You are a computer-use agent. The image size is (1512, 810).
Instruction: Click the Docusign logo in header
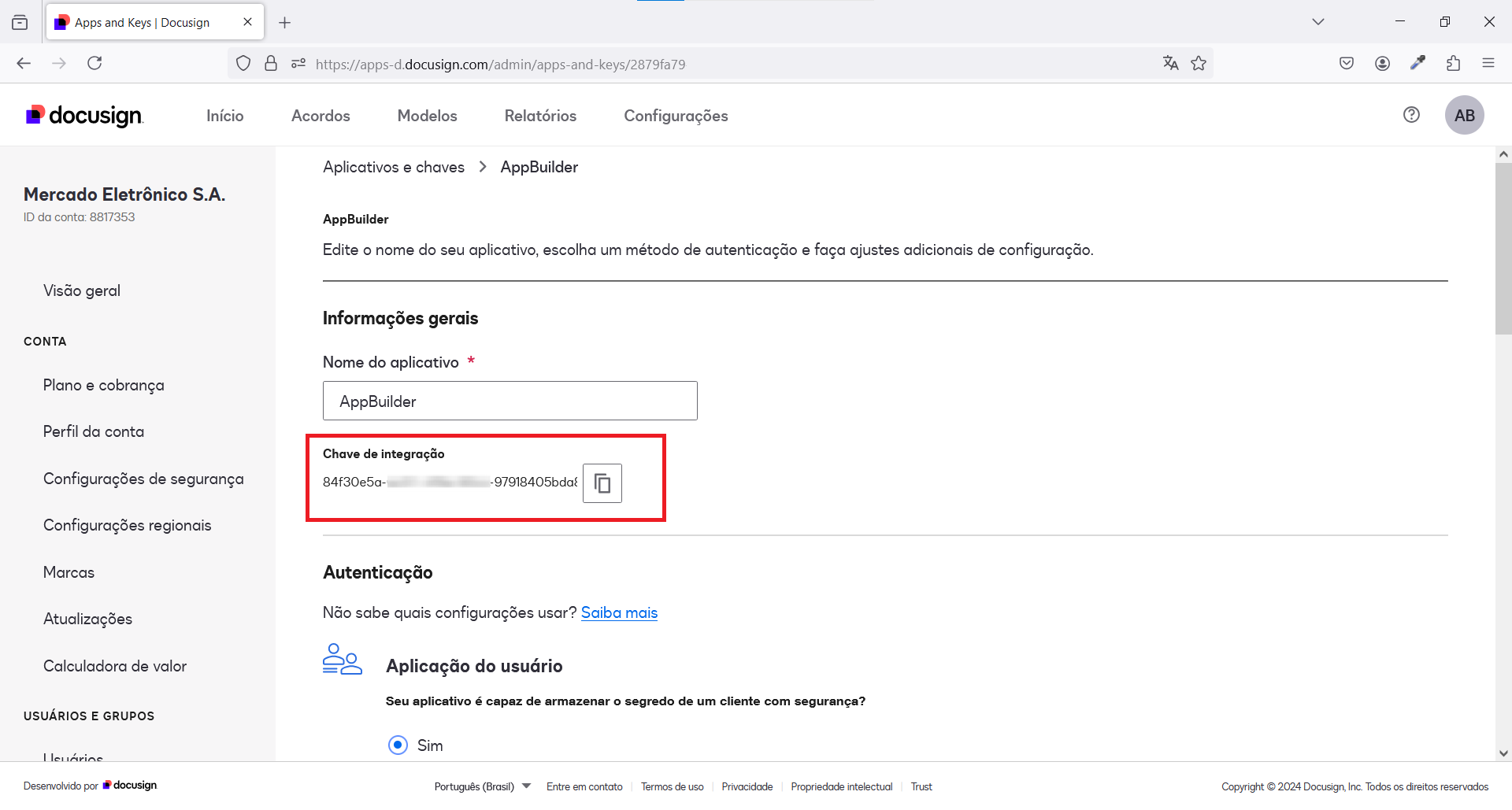[85, 116]
